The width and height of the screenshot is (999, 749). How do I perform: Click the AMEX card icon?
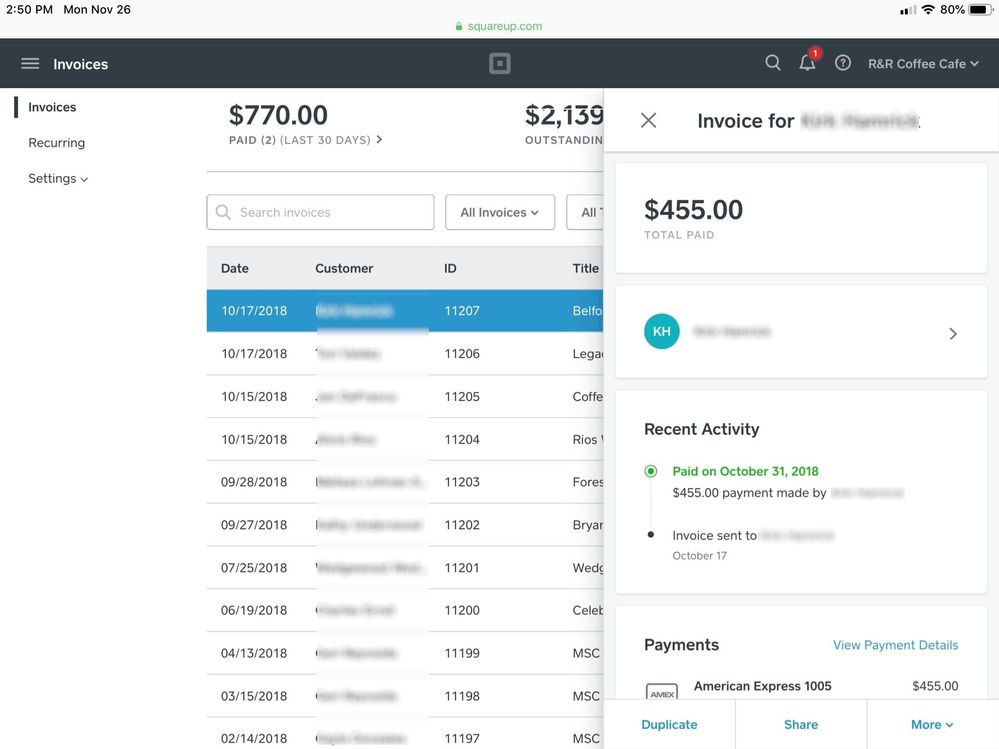tap(662, 691)
